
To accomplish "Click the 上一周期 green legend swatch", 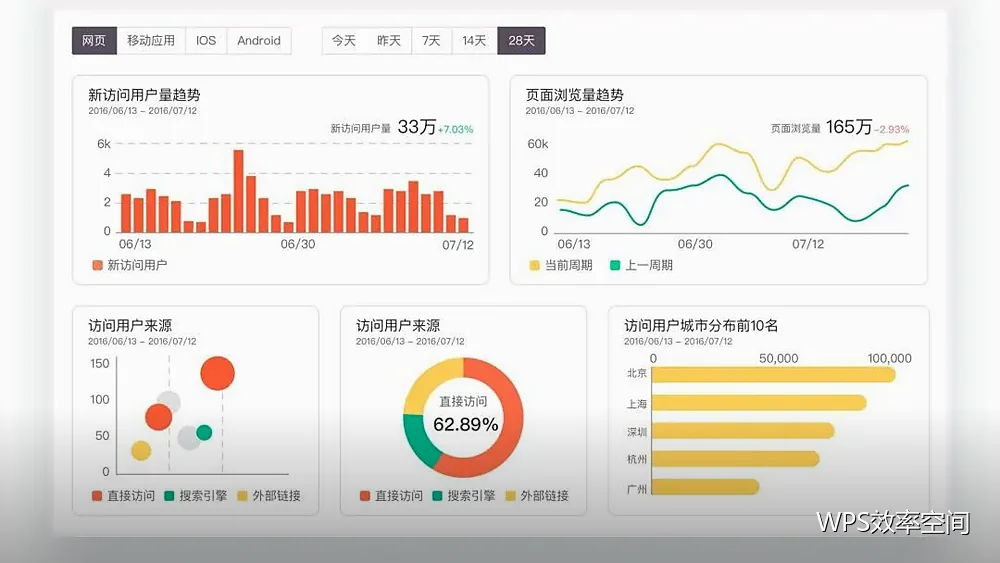I will tap(615, 265).
